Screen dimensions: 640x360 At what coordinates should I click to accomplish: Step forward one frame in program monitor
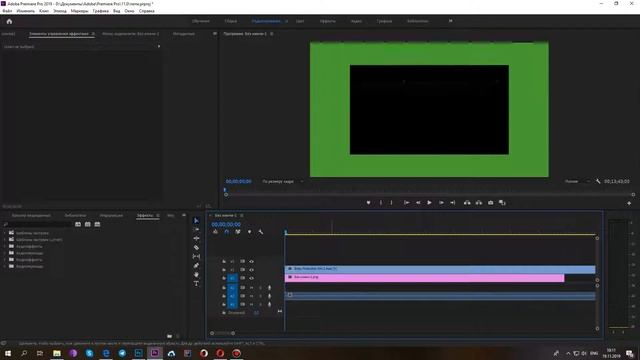click(x=441, y=203)
